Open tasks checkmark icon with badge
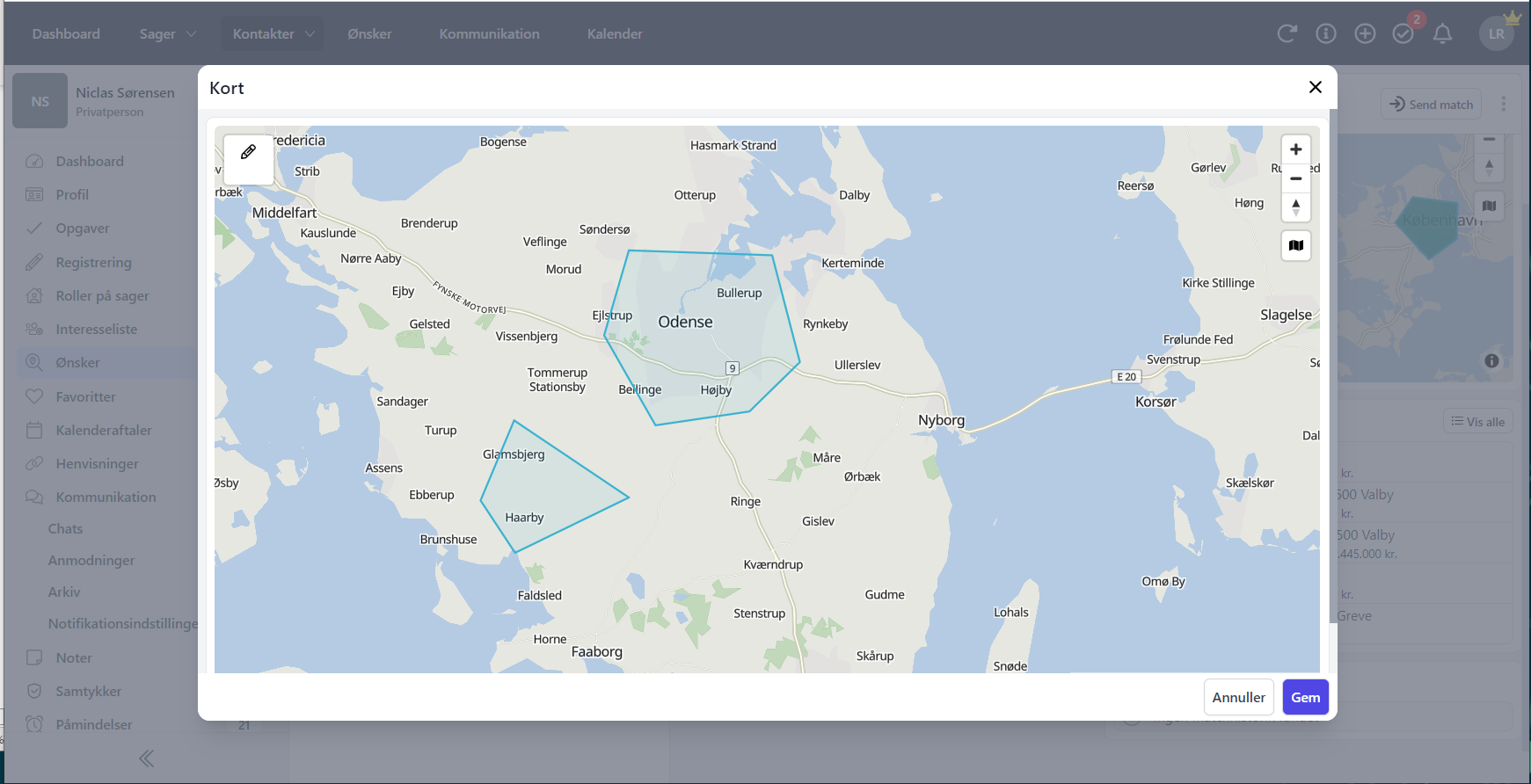The height and width of the screenshot is (784, 1531). 1403,34
